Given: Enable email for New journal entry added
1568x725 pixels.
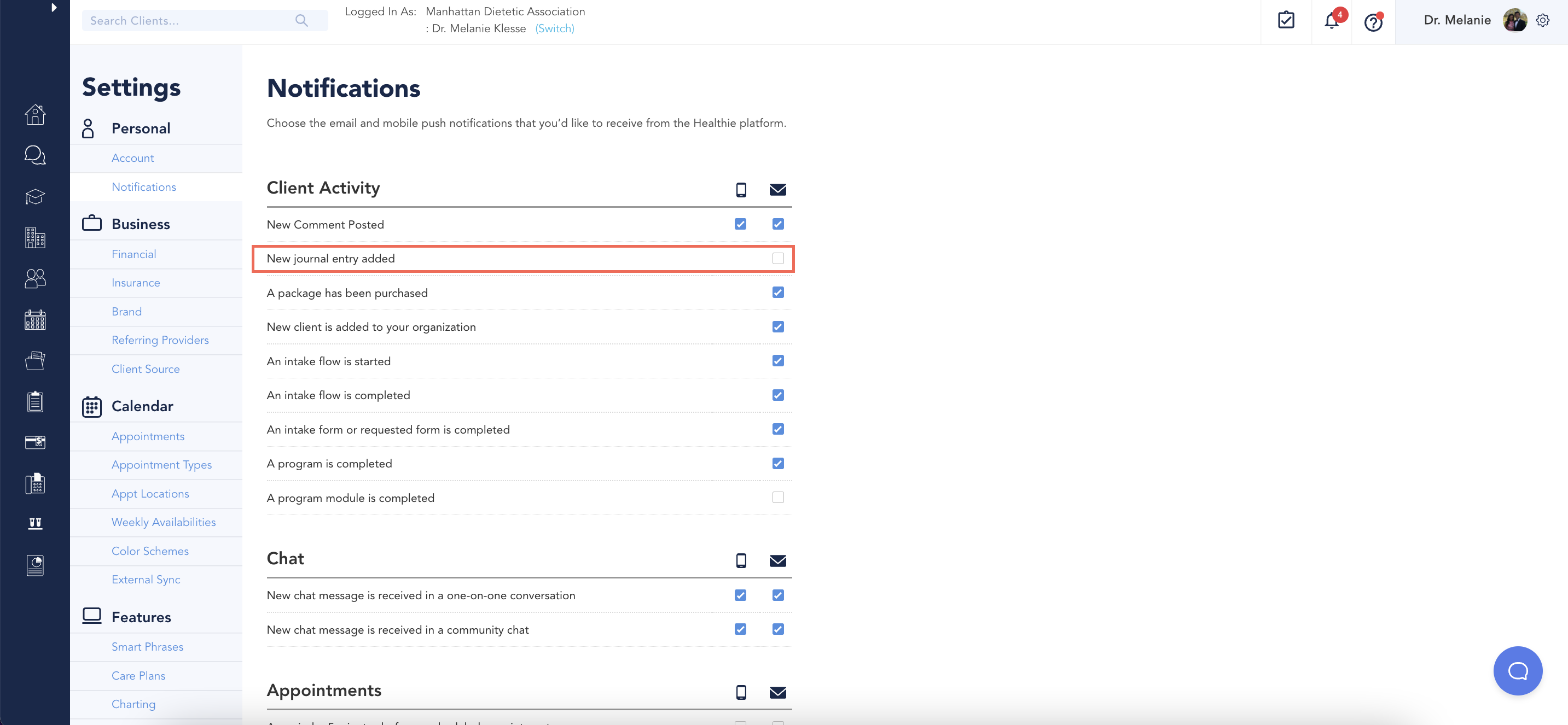Looking at the screenshot, I should tap(778, 259).
